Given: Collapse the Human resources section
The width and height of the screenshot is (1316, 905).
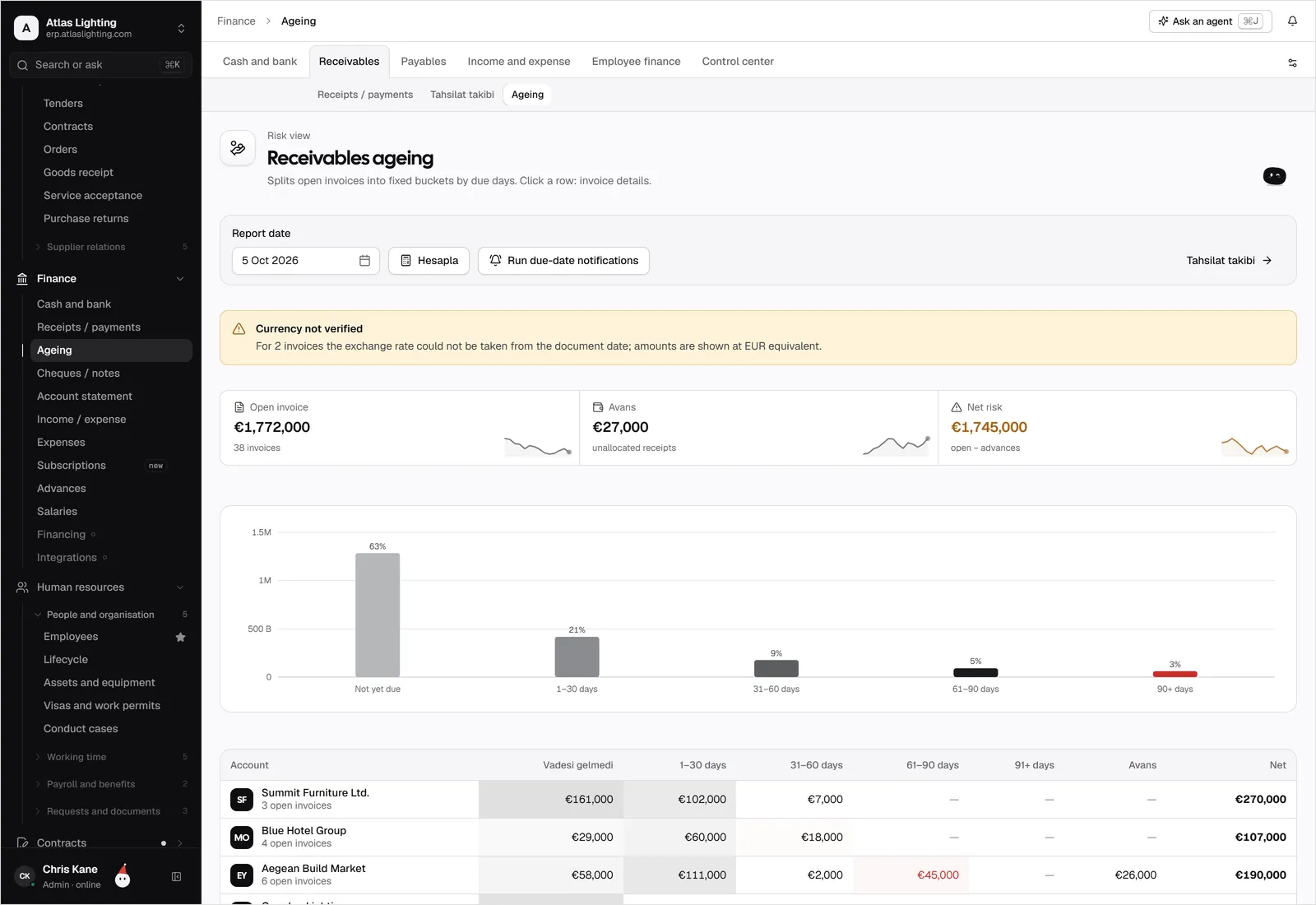Looking at the screenshot, I should coord(180,587).
